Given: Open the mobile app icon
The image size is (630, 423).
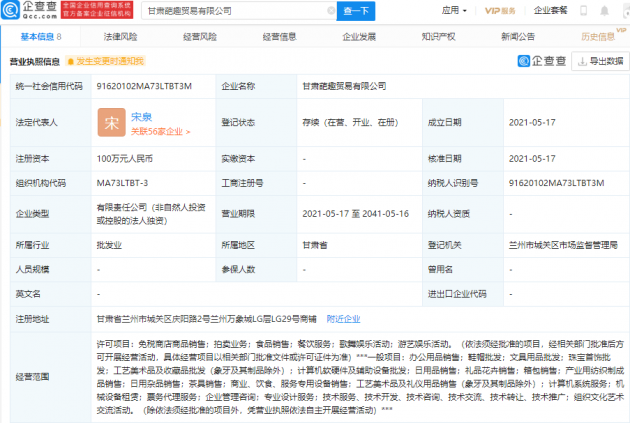Looking at the screenshot, I should (583, 11).
